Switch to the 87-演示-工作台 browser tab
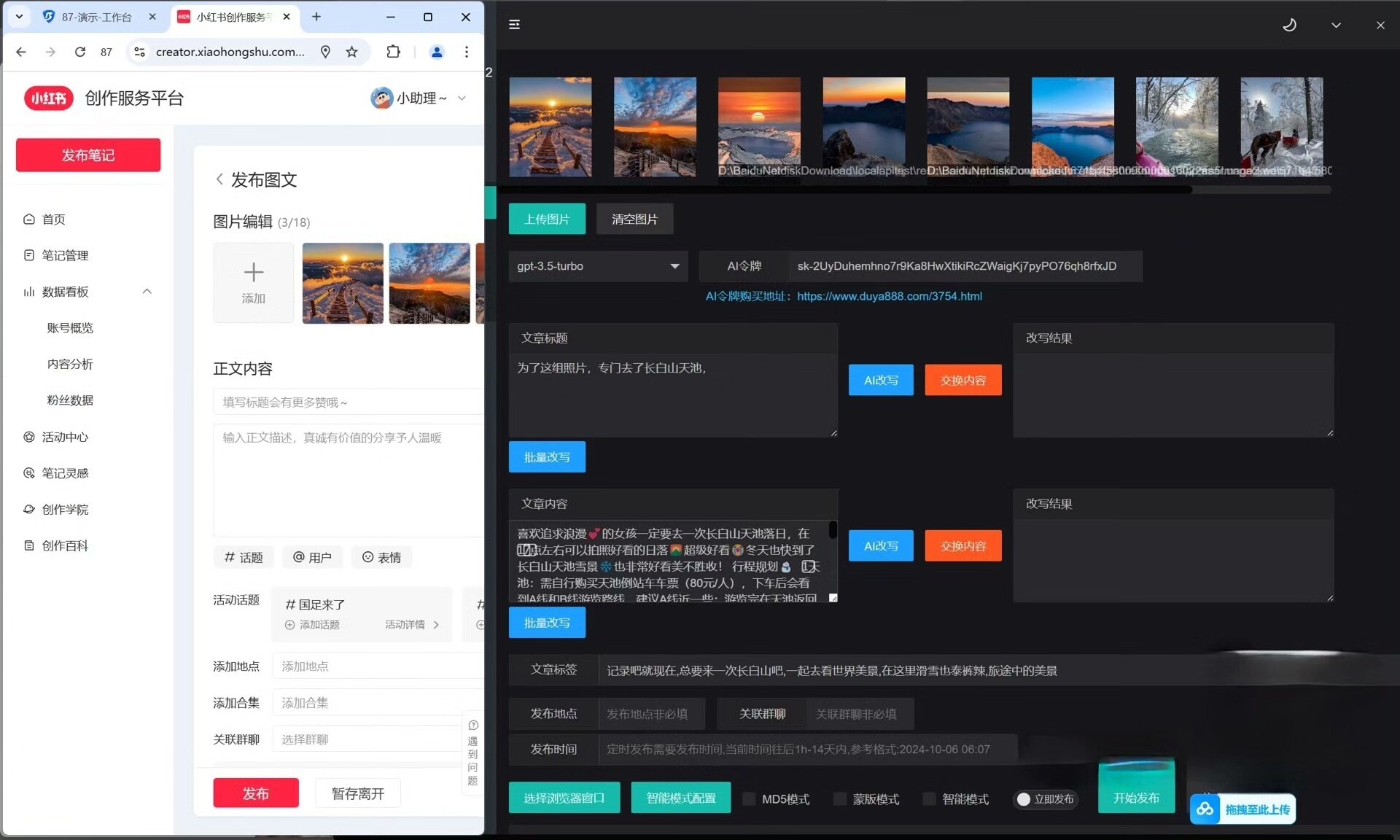Viewport: 1400px width, 840px height. pyautogui.click(x=95, y=17)
